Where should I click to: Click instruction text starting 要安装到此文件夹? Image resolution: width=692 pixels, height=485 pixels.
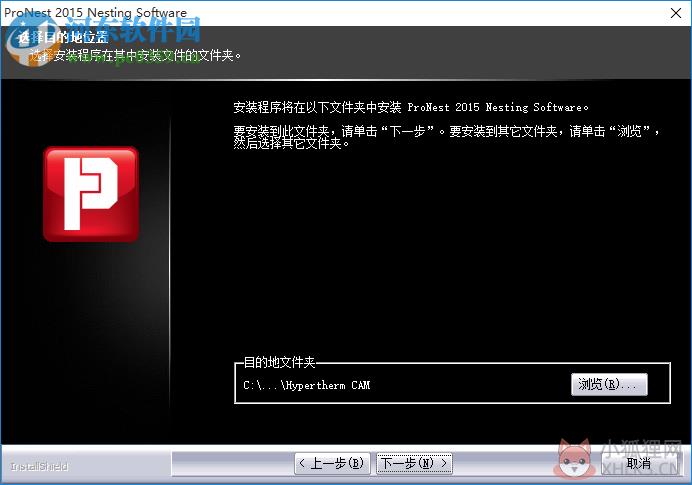pyautogui.click(x=446, y=137)
